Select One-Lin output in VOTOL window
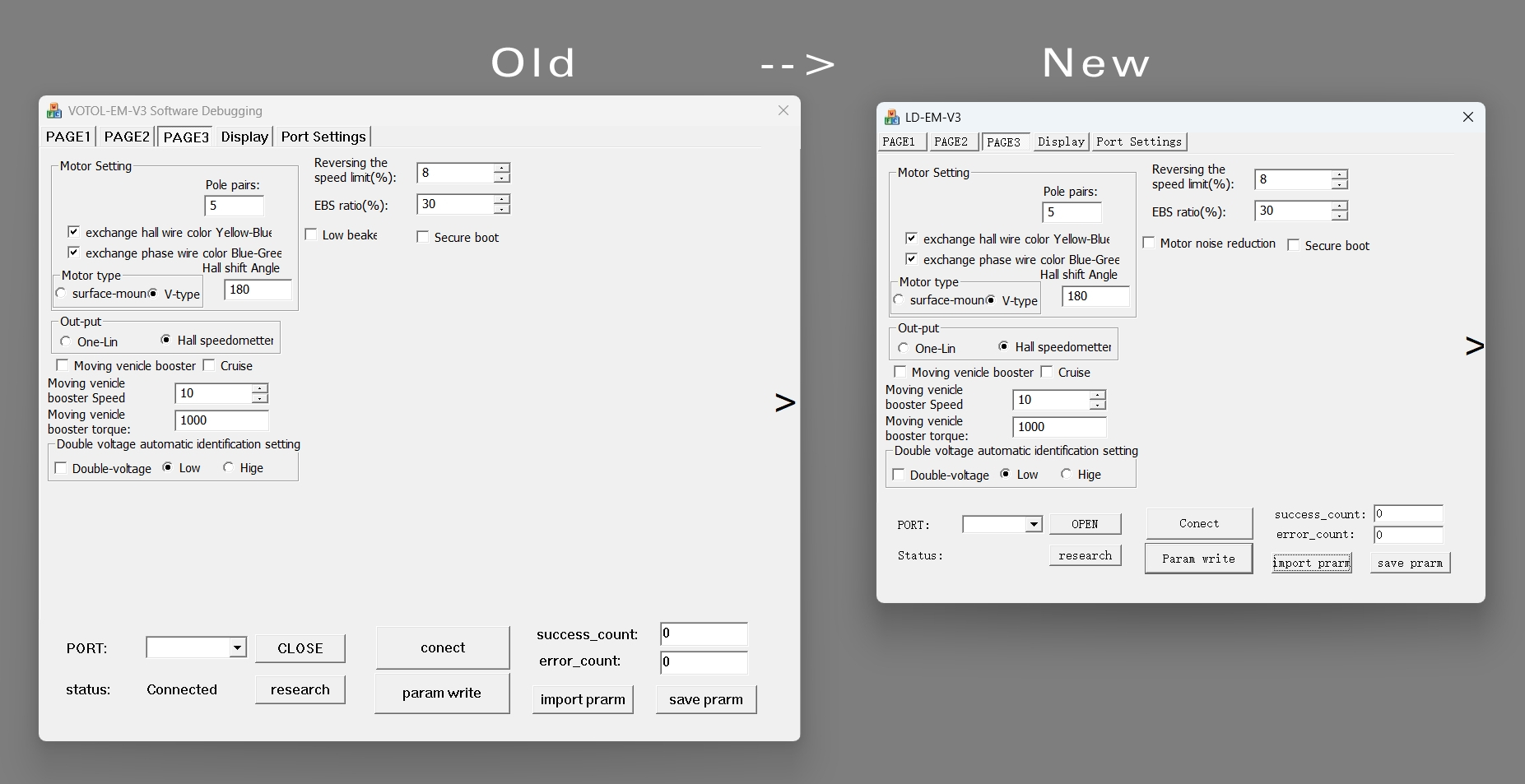This screenshot has height=784, width=1525. click(66, 341)
